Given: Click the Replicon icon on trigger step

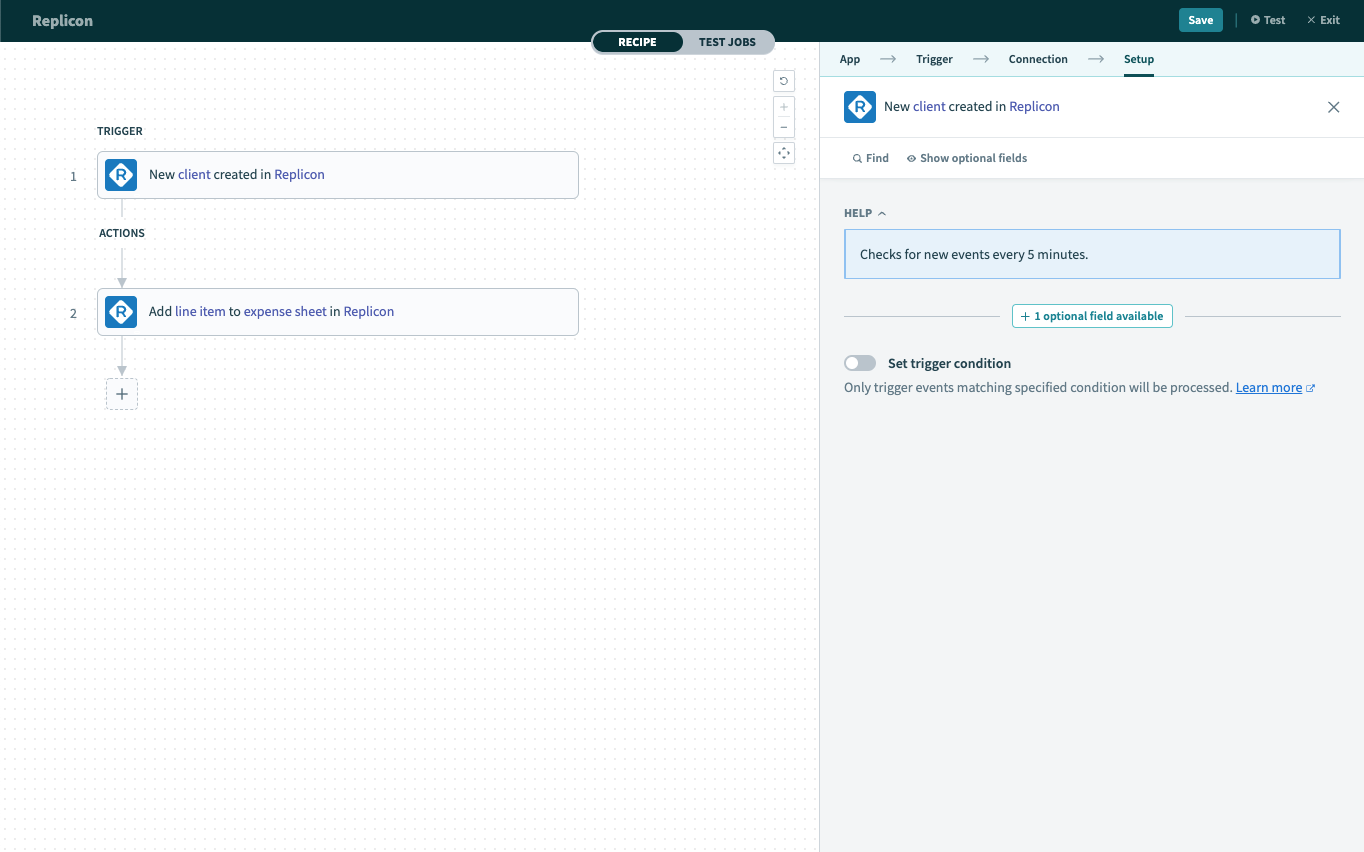Looking at the screenshot, I should point(121,175).
